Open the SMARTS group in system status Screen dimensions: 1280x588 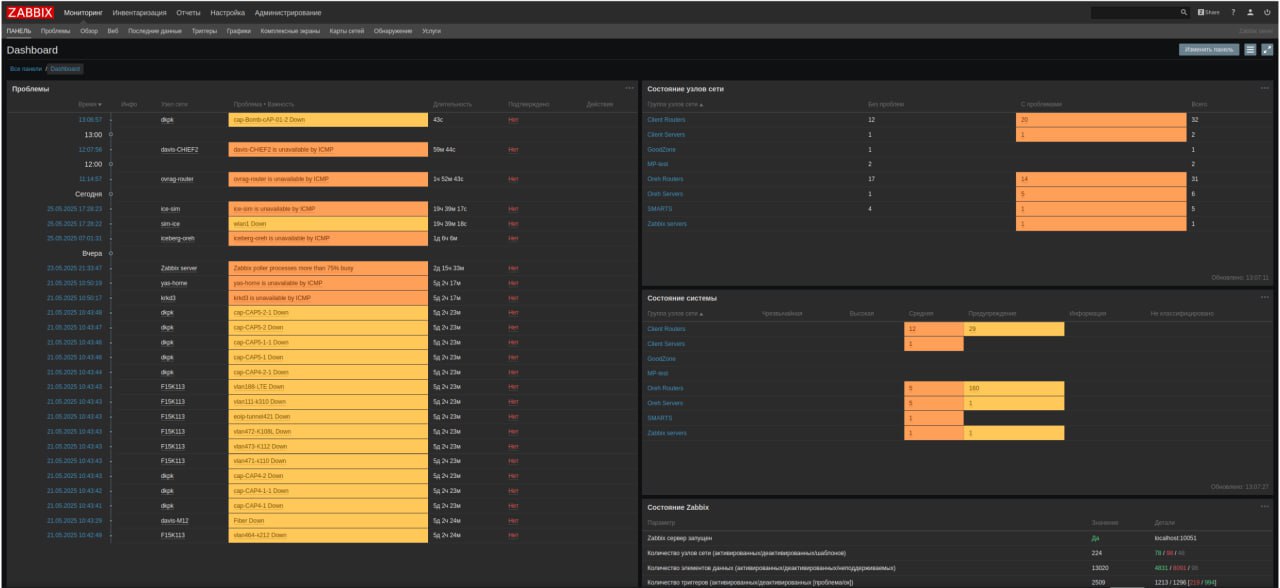pos(660,418)
